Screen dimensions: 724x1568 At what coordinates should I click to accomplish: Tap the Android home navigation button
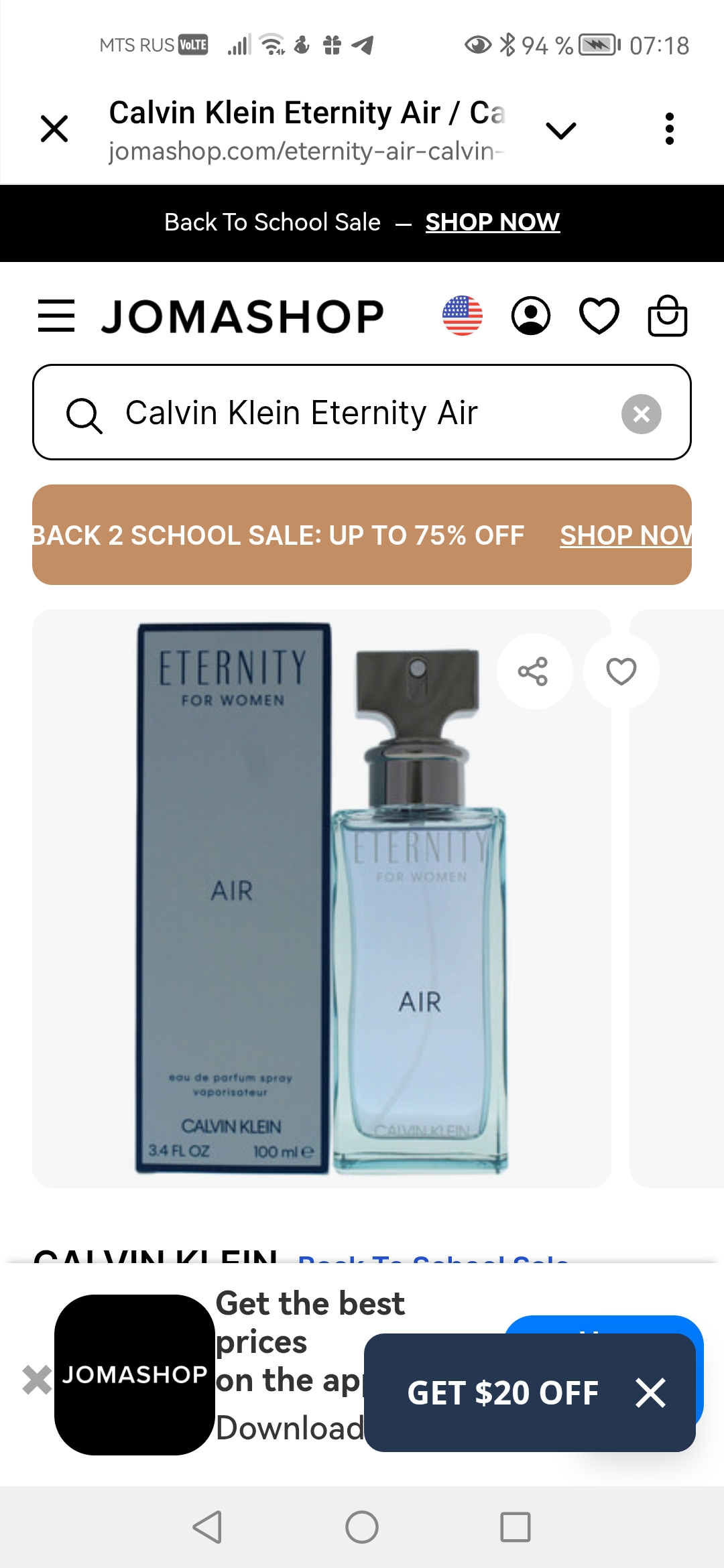[362, 1527]
